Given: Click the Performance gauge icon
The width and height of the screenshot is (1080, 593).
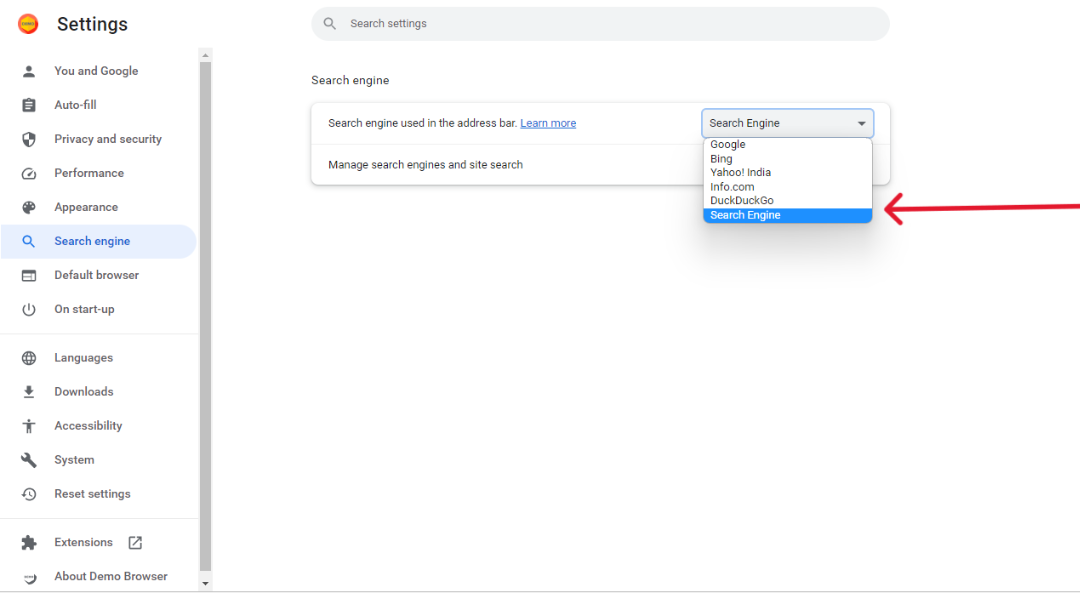Looking at the screenshot, I should point(29,174).
